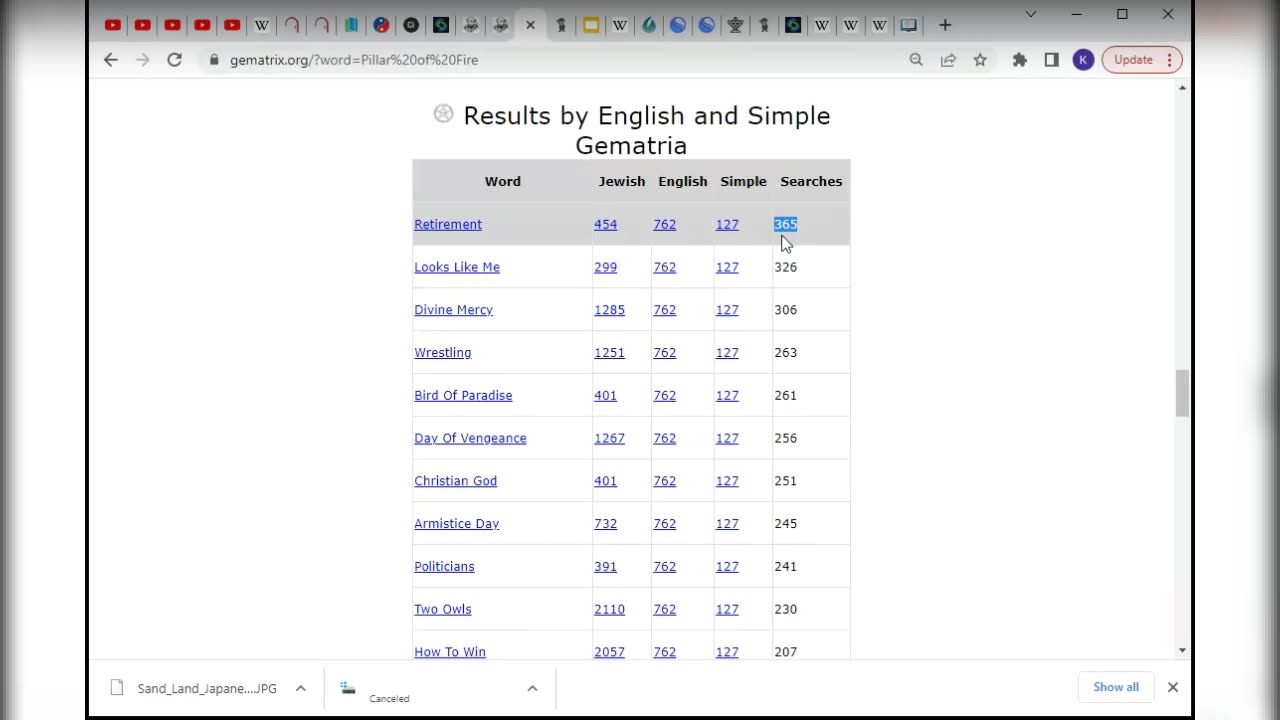1280x720 pixels.
Task: Open the Extensions puzzle-piece icon
Action: point(1019,60)
